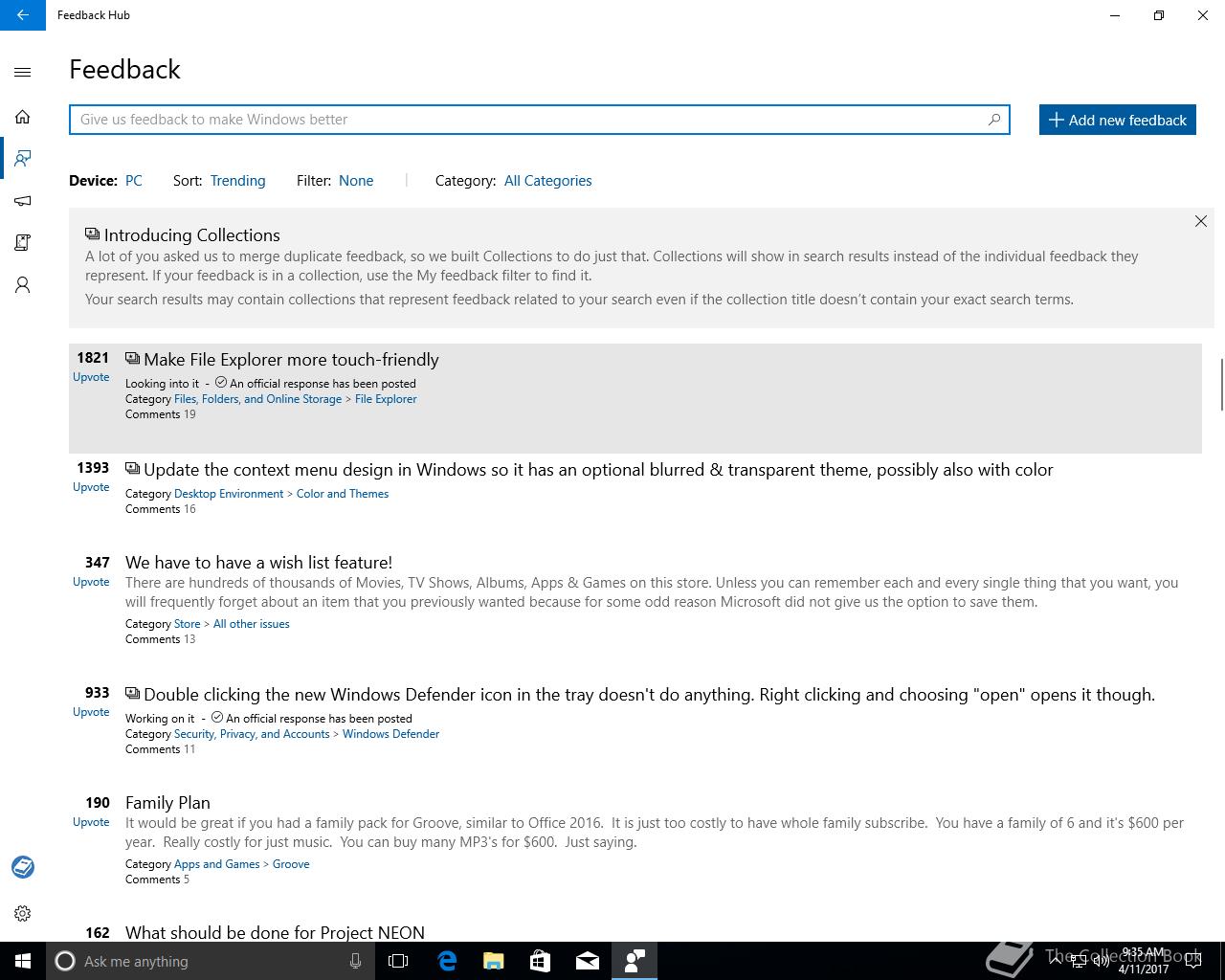Open the Store app from taskbar
The image size is (1225, 980).
540,961
